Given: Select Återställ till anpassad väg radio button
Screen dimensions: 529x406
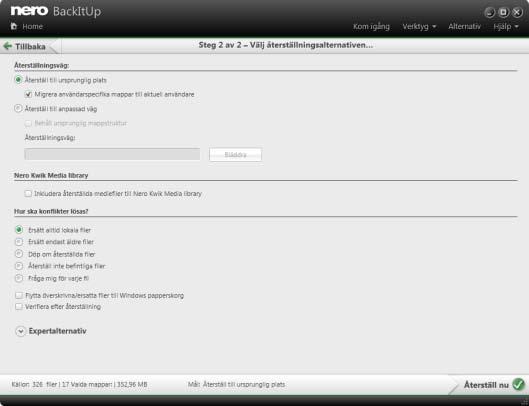Looking at the screenshot, I should (18, 109).
